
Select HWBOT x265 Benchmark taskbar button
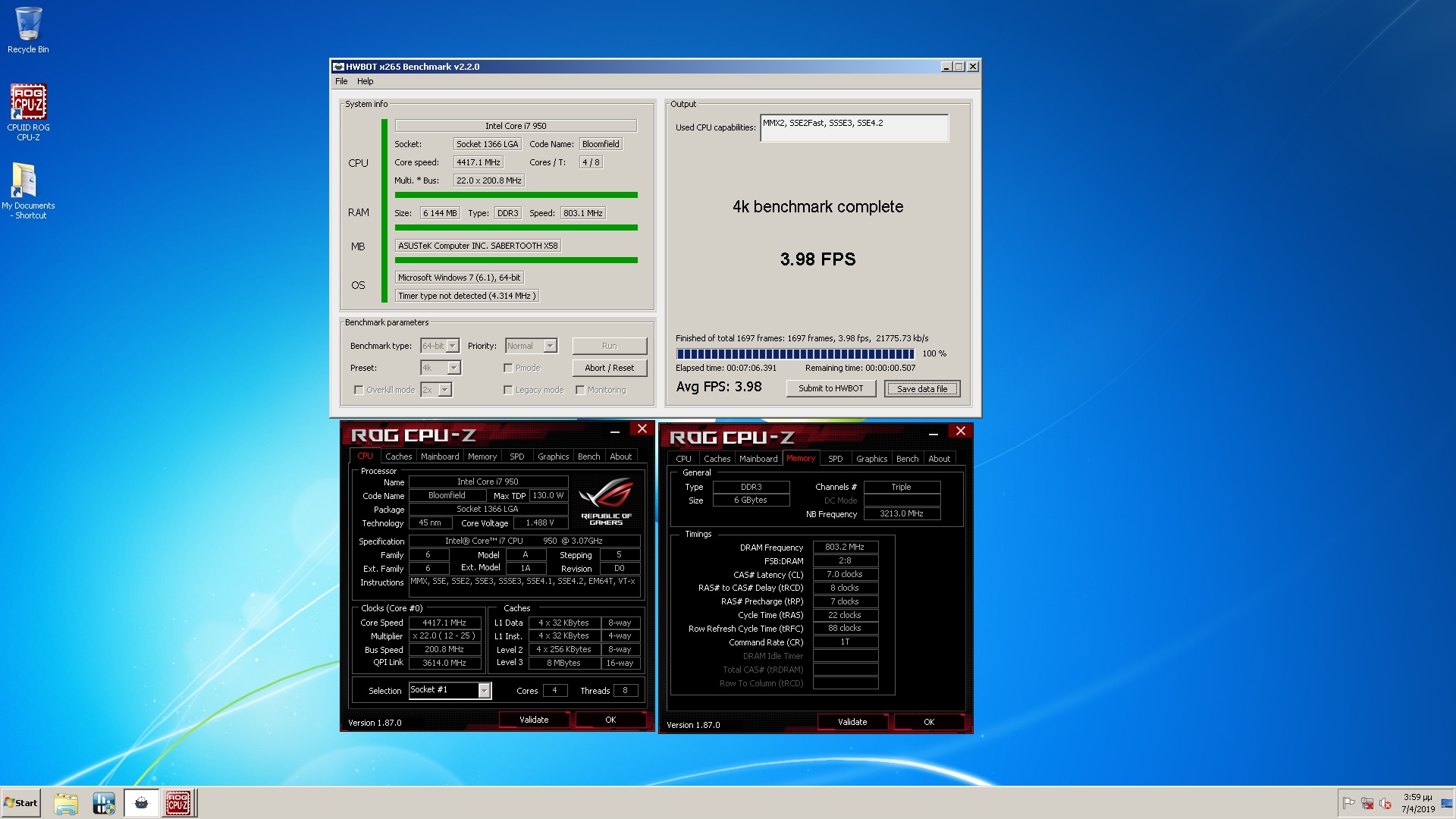coord(141,803)
